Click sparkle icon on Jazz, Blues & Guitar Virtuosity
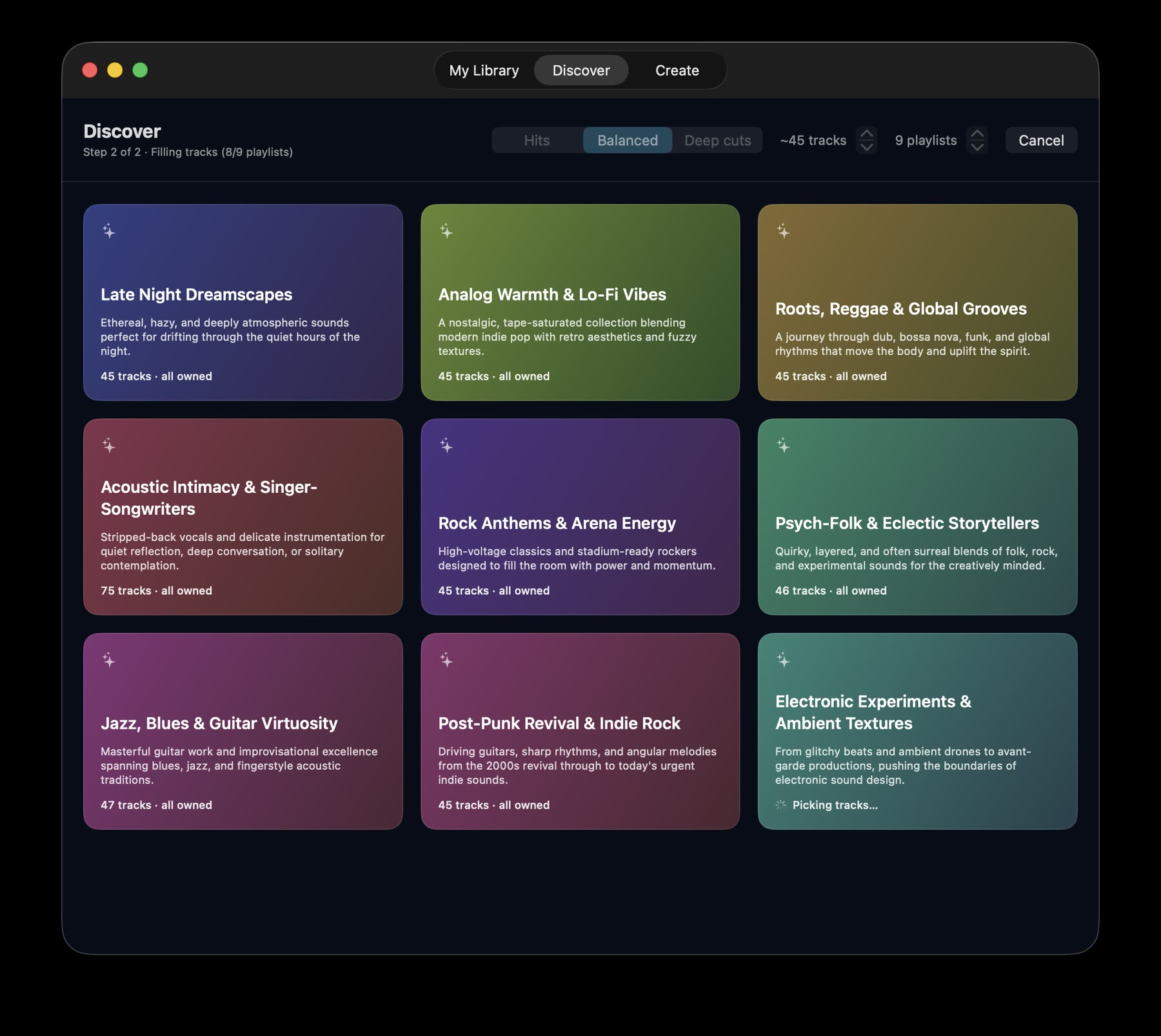The width and height of the screenshot is (1161, 1036). click(109, 660)
